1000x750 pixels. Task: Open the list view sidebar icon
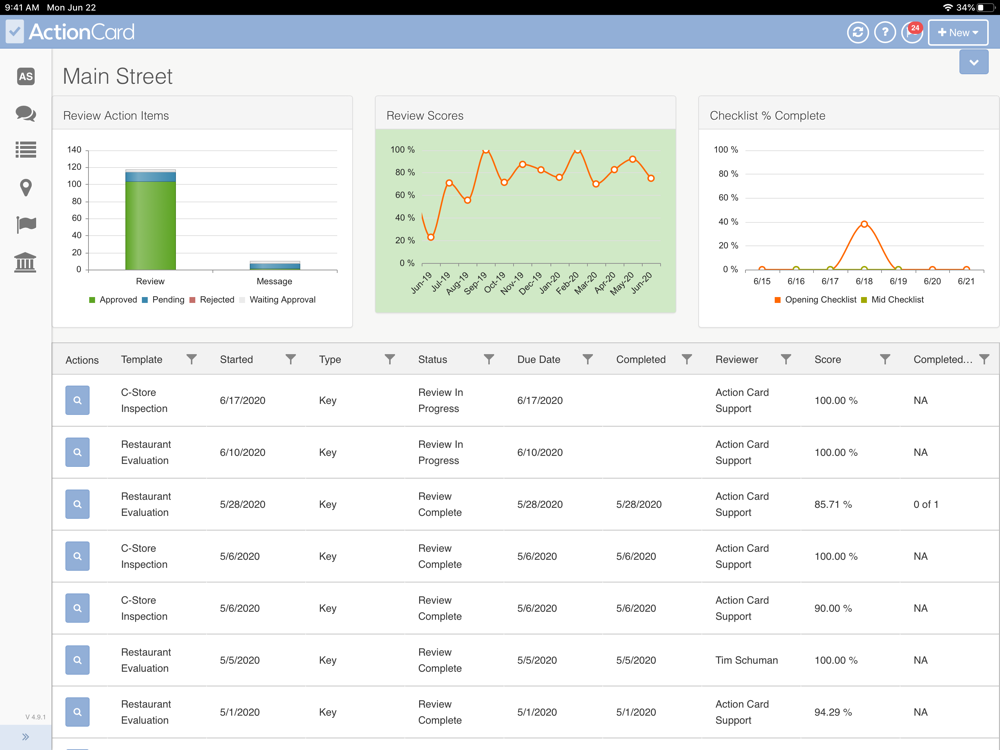click(26, 150)
